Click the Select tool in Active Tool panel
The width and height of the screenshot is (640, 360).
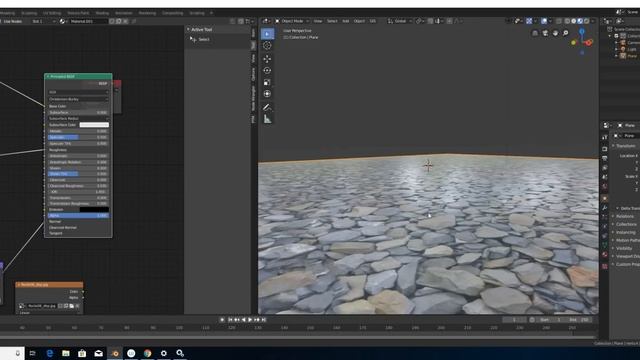tap(200, 40)
